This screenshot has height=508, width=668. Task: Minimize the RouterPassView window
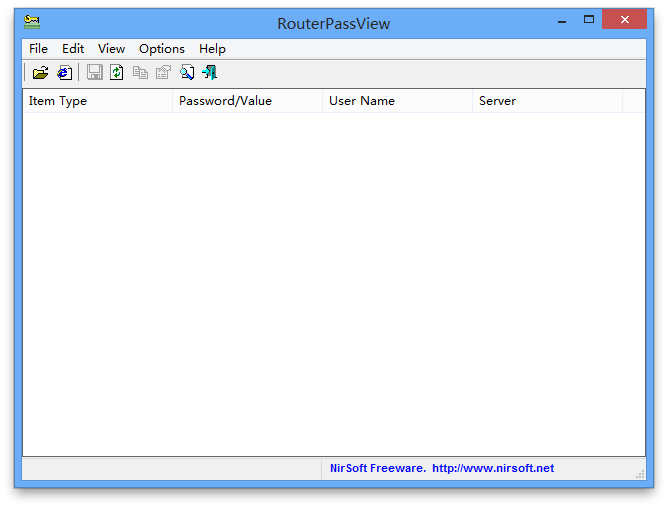(x=562, y=20)
